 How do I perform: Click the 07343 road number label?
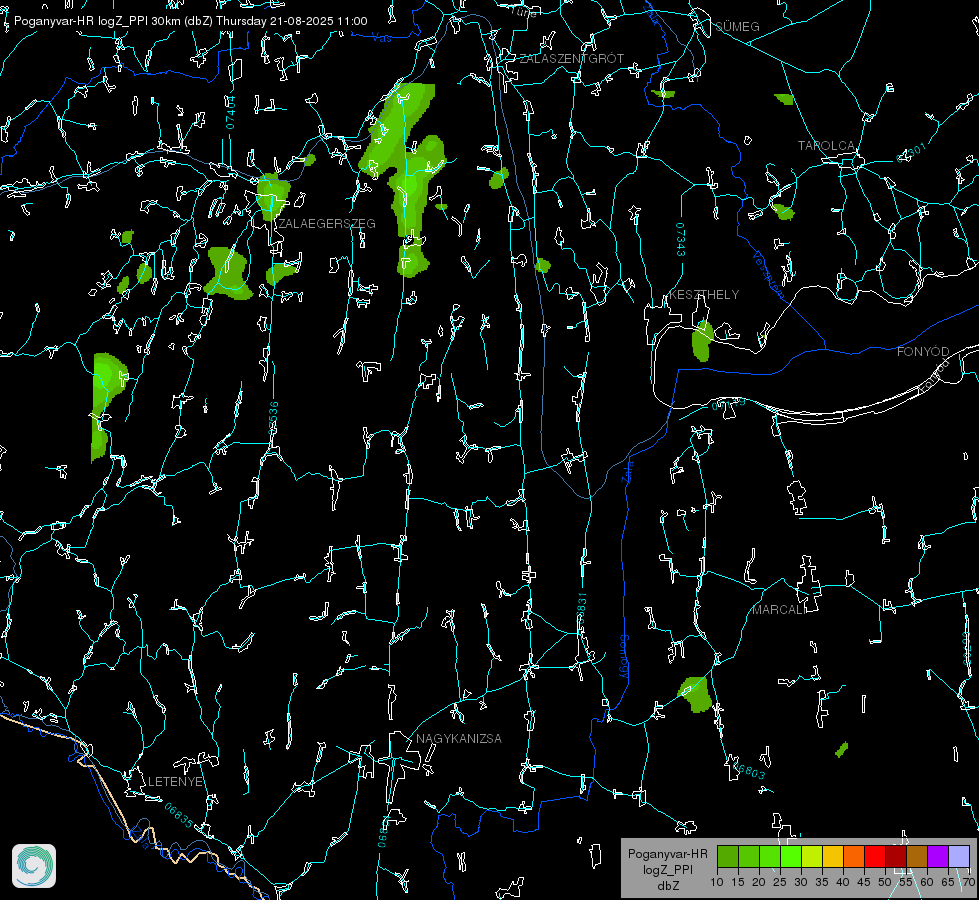pyautogui.click(x=681, y=240)
